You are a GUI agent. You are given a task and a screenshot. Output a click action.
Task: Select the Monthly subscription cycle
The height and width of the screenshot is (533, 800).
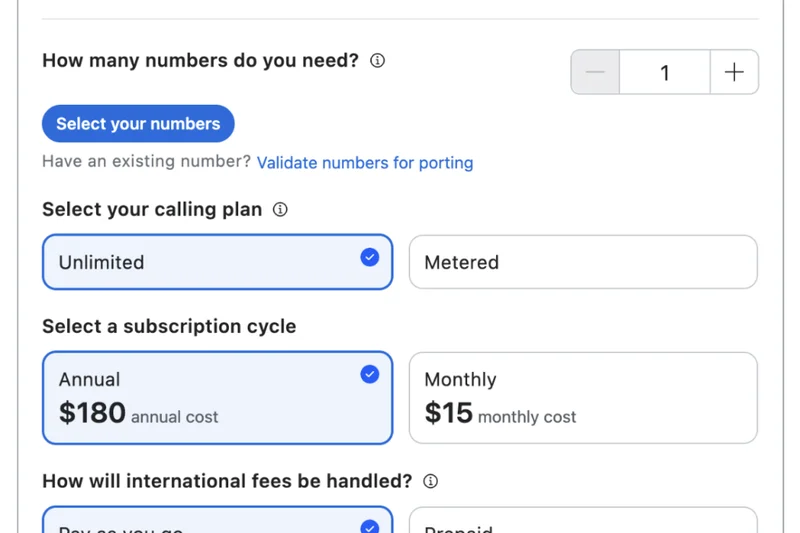pos(583,397)
